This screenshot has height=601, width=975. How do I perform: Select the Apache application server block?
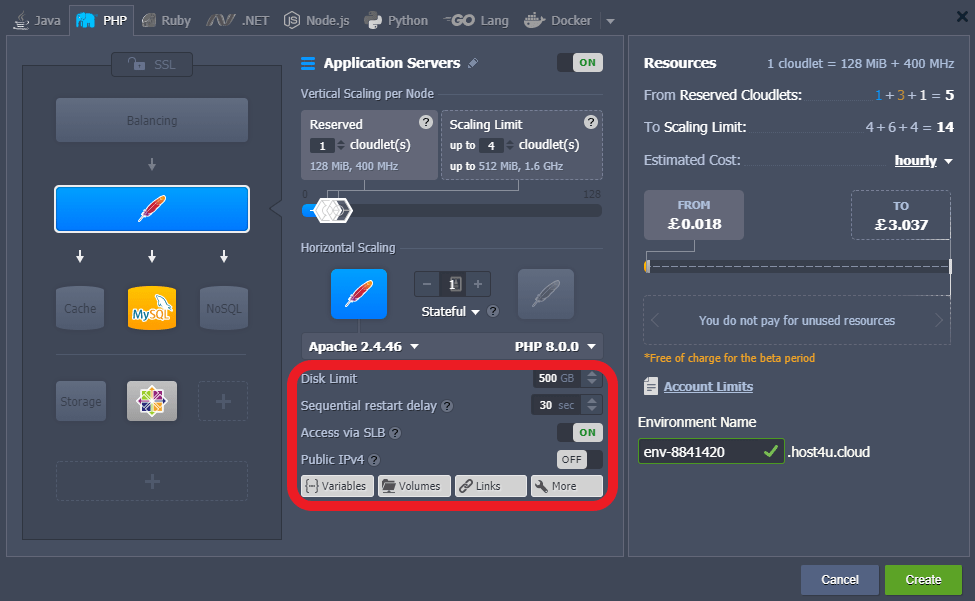[152, 209]
